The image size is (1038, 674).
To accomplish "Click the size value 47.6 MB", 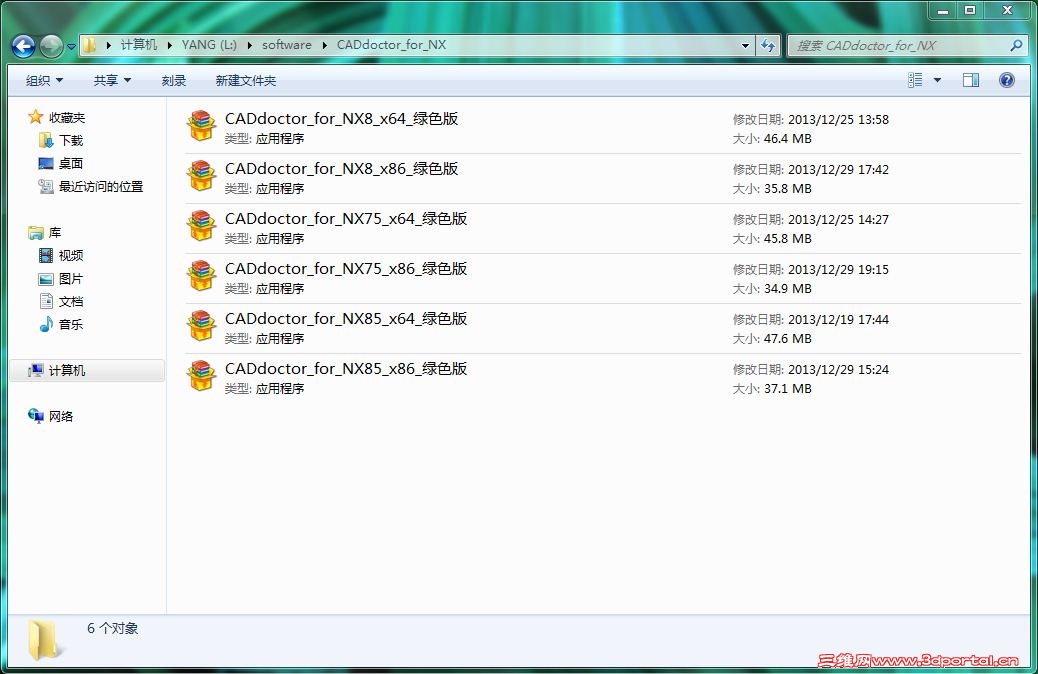I will point(788,338).
